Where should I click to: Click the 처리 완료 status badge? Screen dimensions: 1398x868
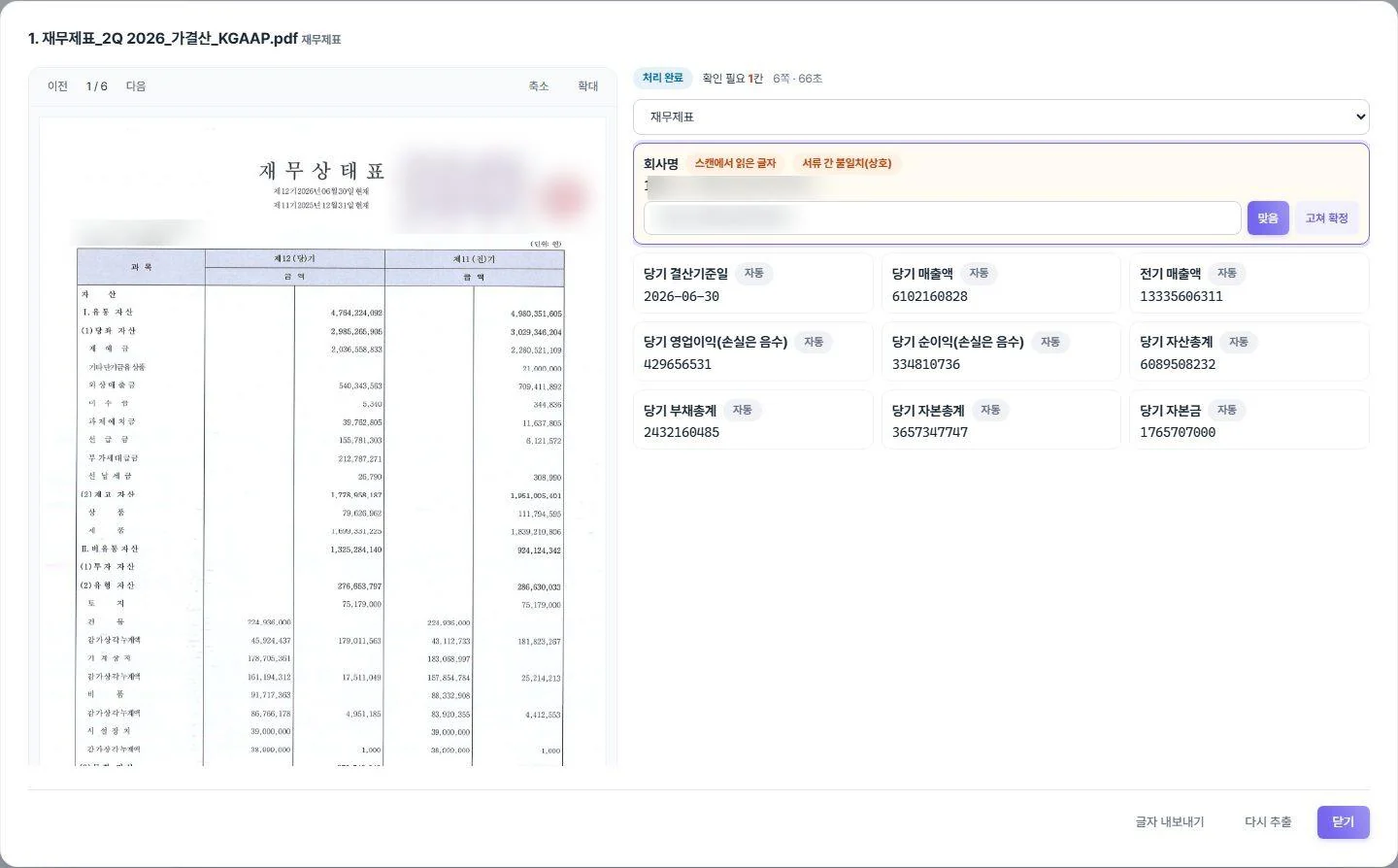pyautogui.click(x=663, y=79)
